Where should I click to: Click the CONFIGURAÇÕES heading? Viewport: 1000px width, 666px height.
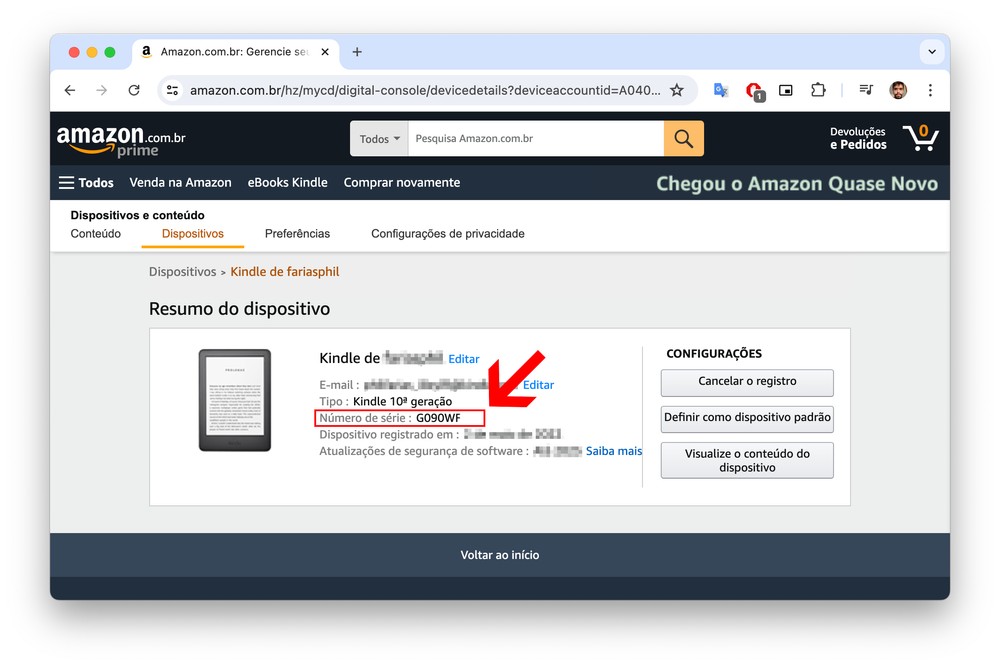point(714,354)
